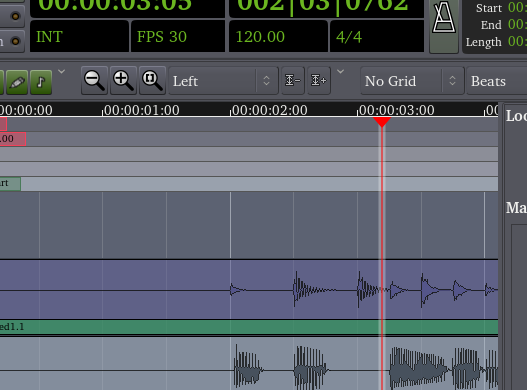This screenshot has width=527, height=390.
Task: Zoom to session with magnifier icon
Action: click(152, 80)
